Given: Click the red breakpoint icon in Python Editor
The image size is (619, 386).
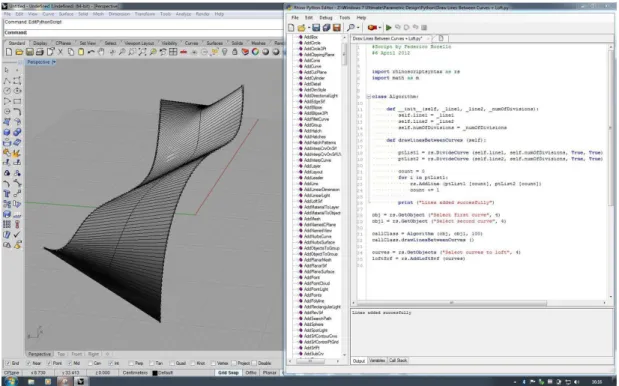Looking at the screenshot, I should pyautogui.click(x=371, y=28).
